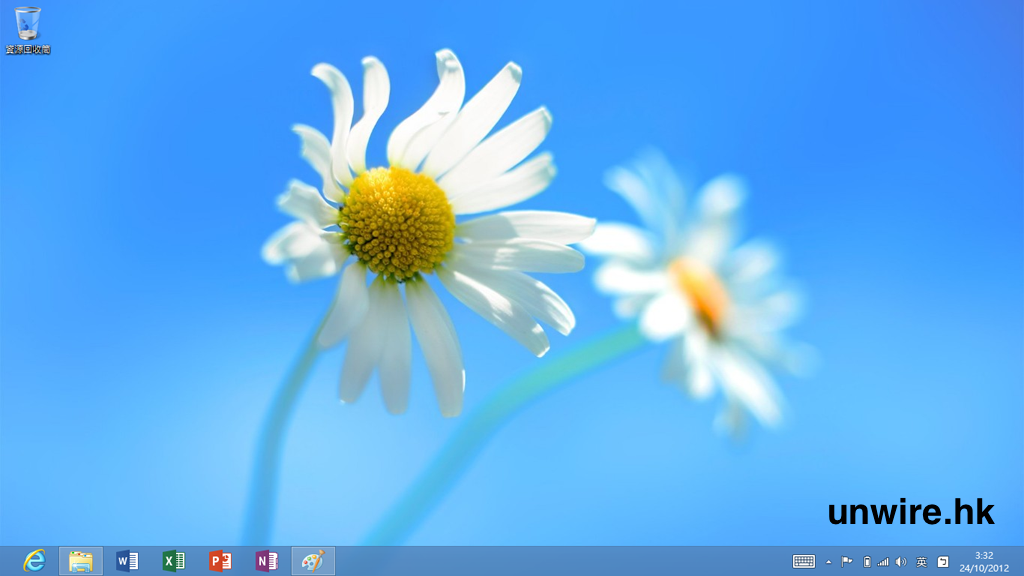This screenshot has width=1024, height=576.
Task: Select the Recycle Bin desktop icon
Action: pyautogui.click(x=28, y=30)
